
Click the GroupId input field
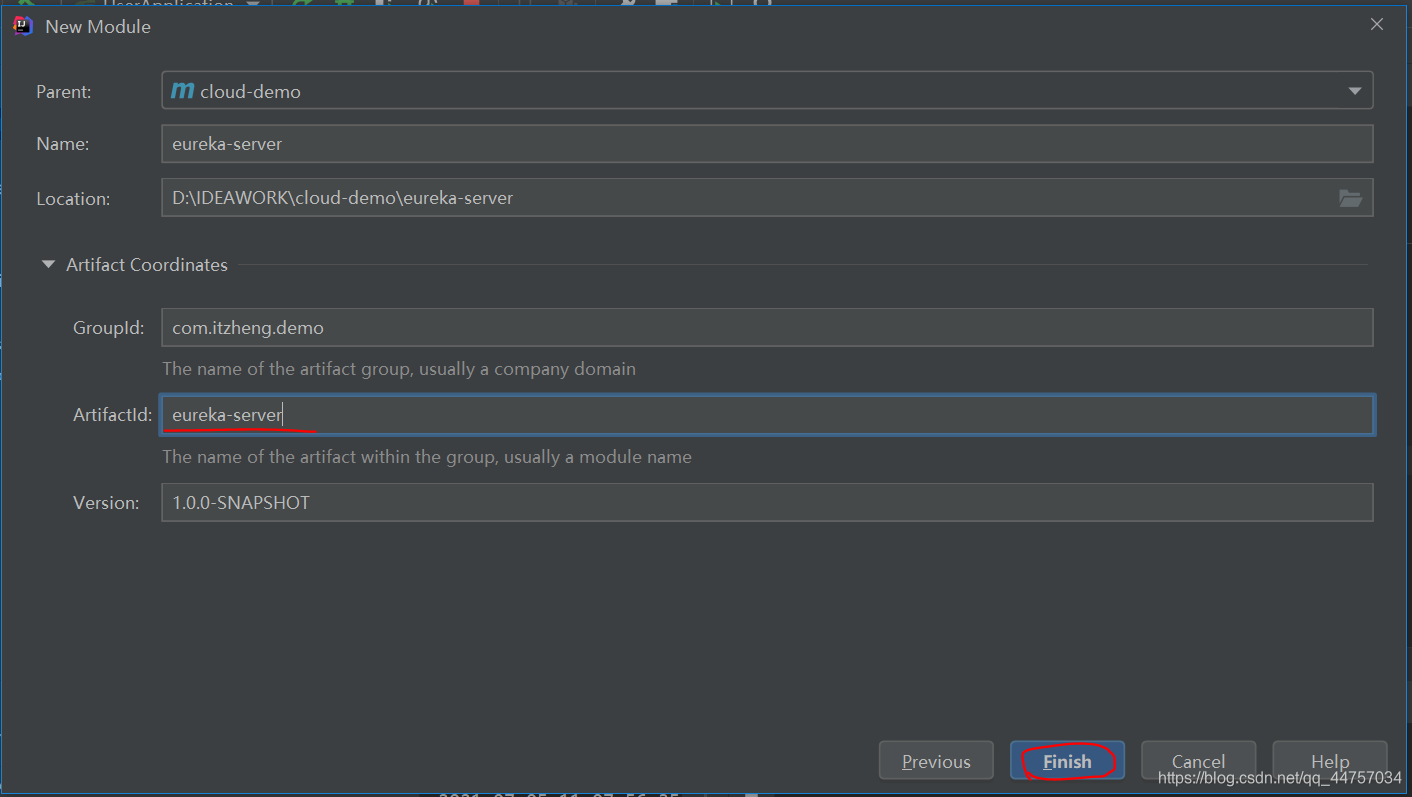coord(767,328)
